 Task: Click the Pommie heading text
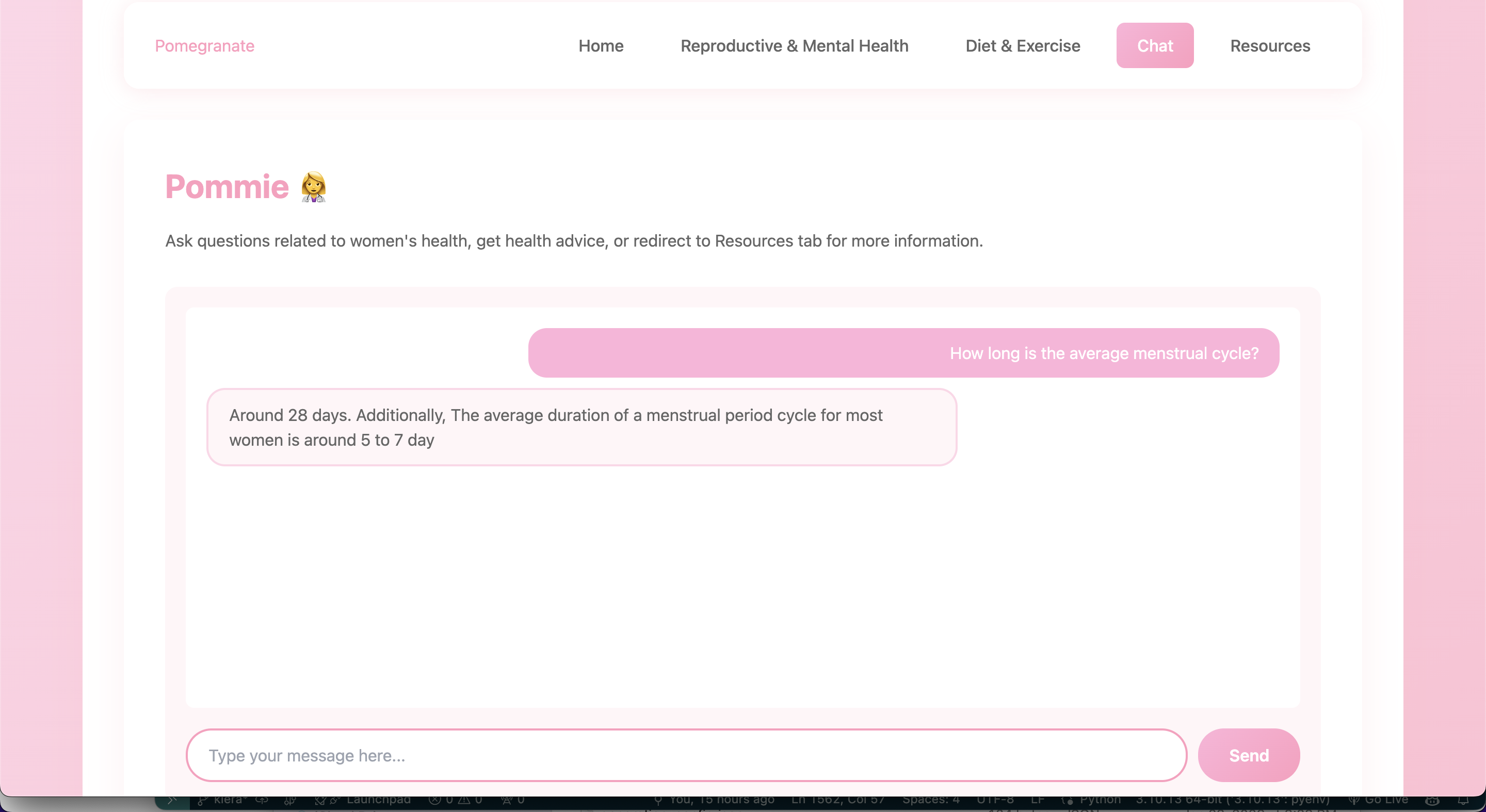227,187
